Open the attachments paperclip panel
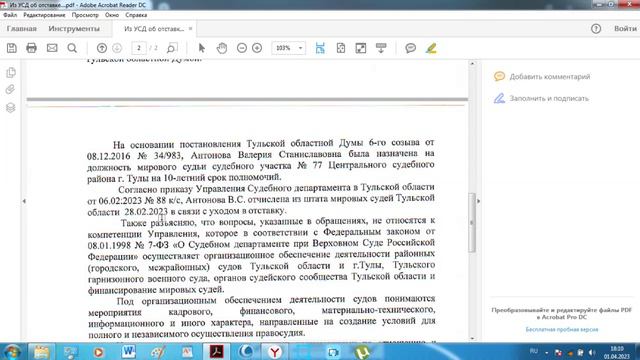Viewport: 640px width, 360px height. pos(11,90)
